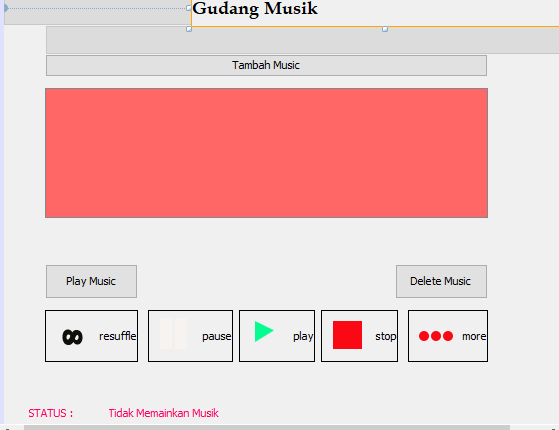This screenshot has height=430, width=559.
Task: Click the red square stop button
Action: [x=359, y=336]
